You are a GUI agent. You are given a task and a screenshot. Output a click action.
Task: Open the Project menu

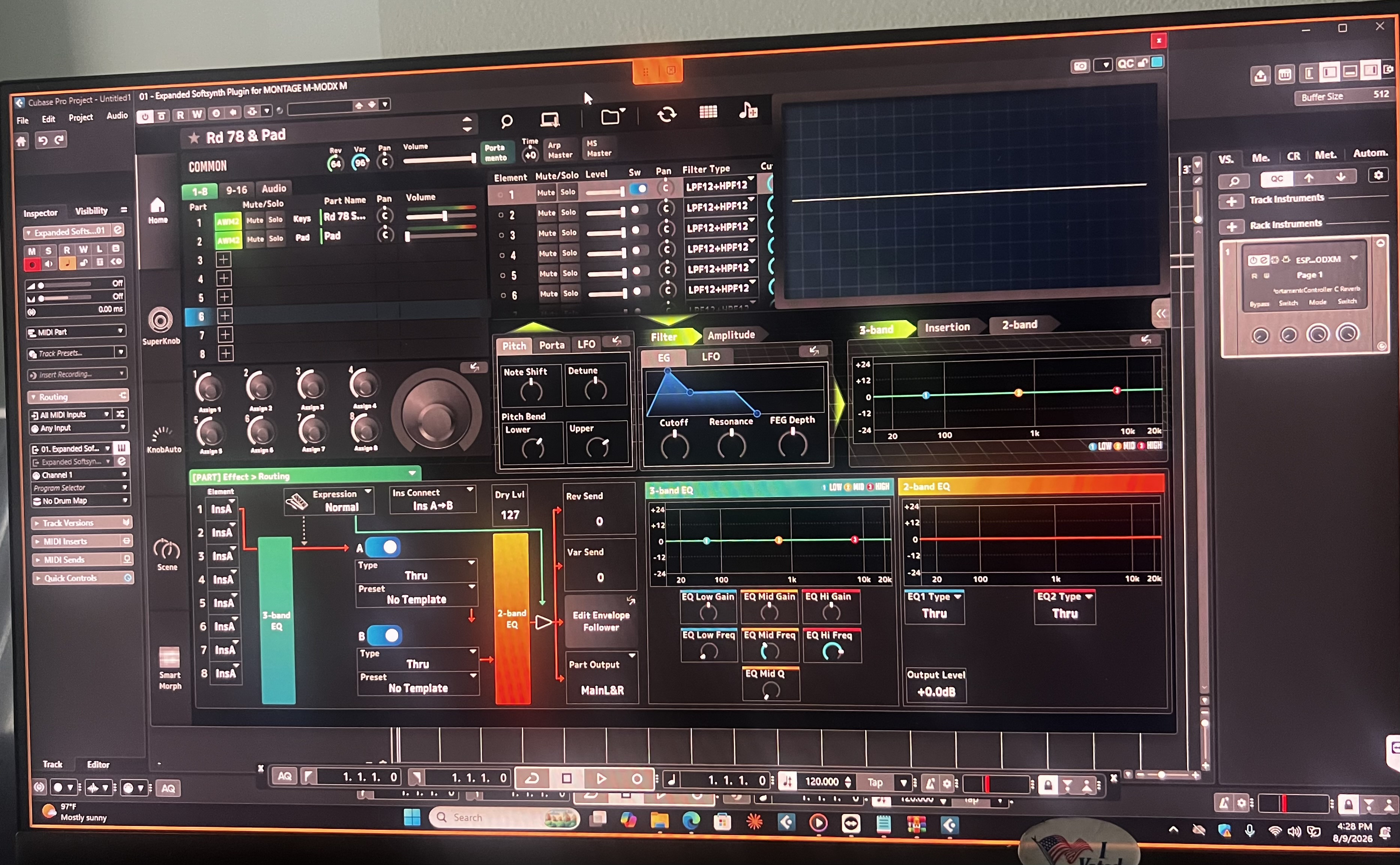(81, 118)
